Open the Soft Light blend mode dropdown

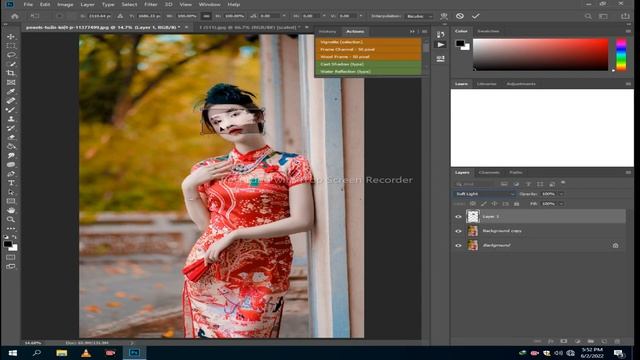pyautogui.click(x=484, y=194)
